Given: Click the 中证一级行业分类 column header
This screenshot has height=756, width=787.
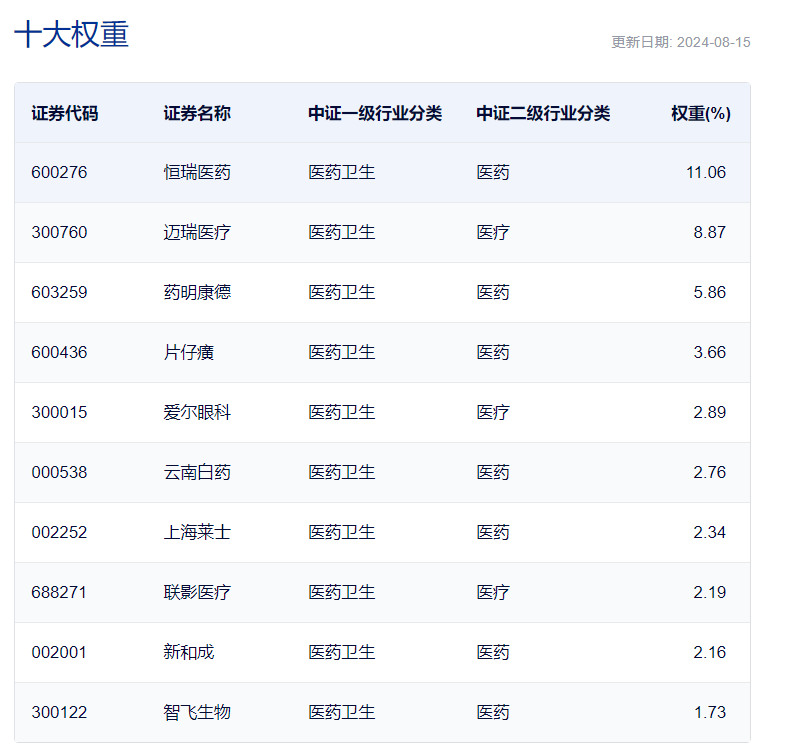Looking at the screenshot, I should pos(375,113).
